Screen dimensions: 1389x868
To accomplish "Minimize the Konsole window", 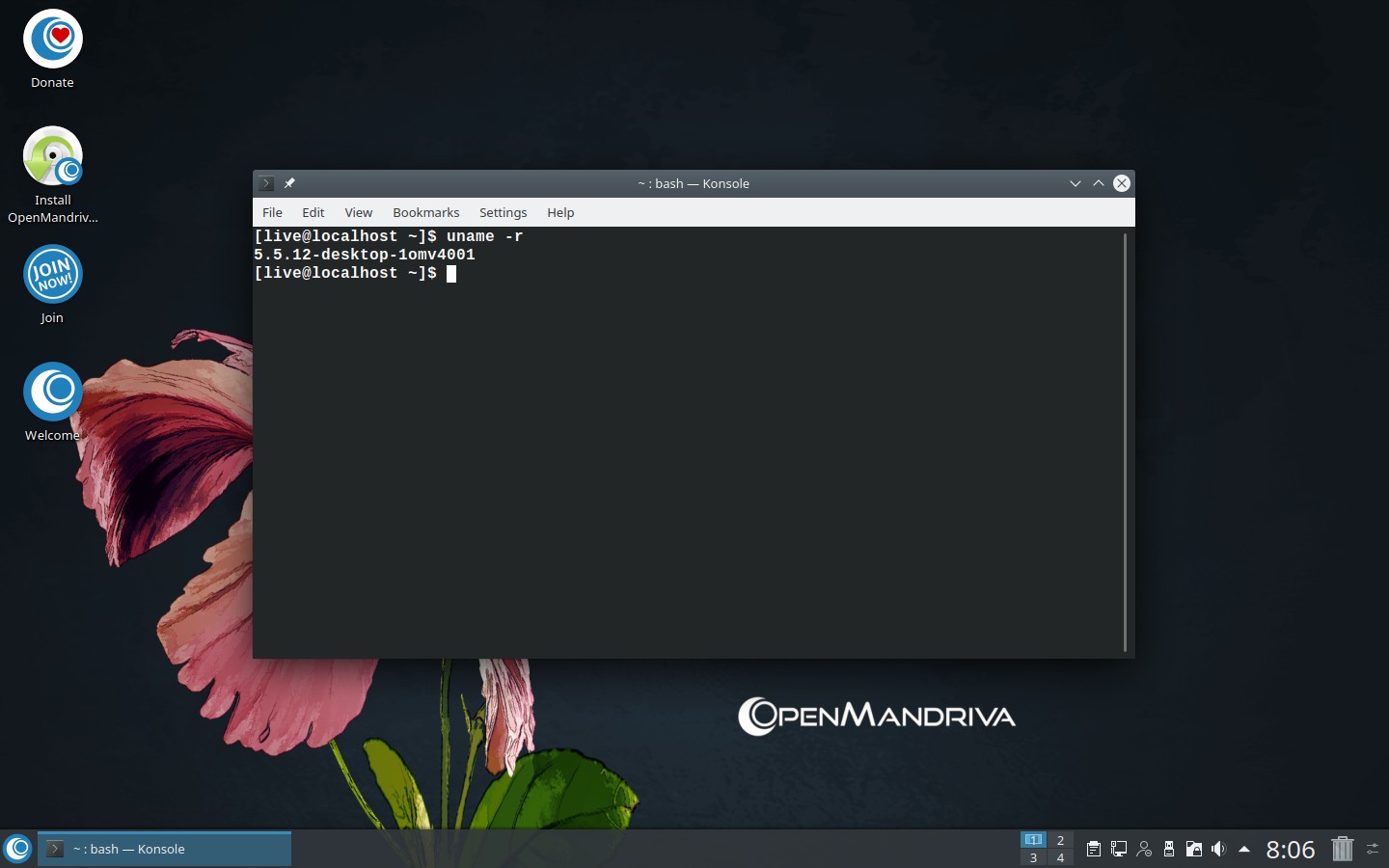I will 1076,183.
